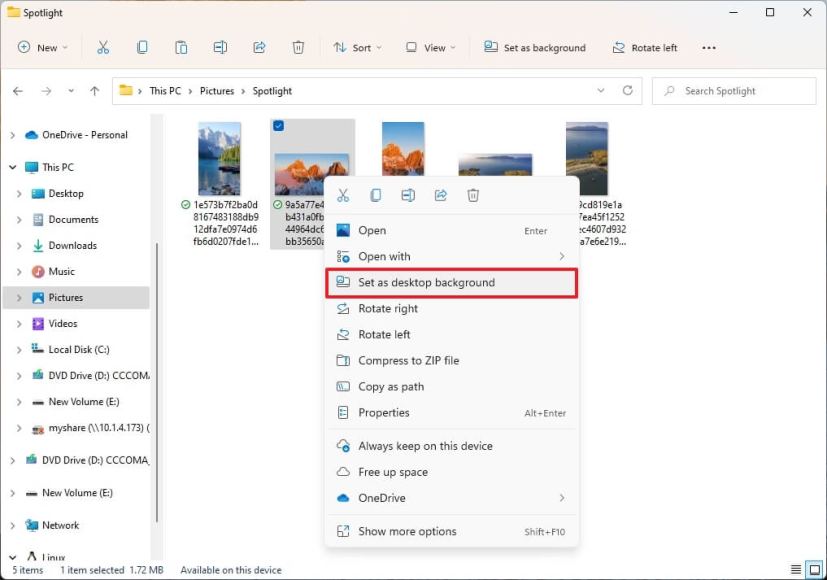Image resolution: width=827 pixels, height=580 pixels.
Task: Open the See more ellipsis menu
Action: [709, 47]
